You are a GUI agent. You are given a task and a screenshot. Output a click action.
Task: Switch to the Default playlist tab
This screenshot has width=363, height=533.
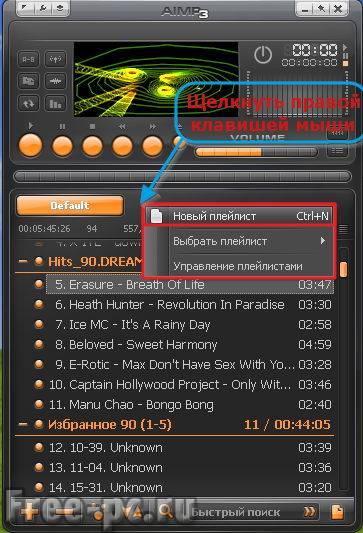(x=70, y=206)
